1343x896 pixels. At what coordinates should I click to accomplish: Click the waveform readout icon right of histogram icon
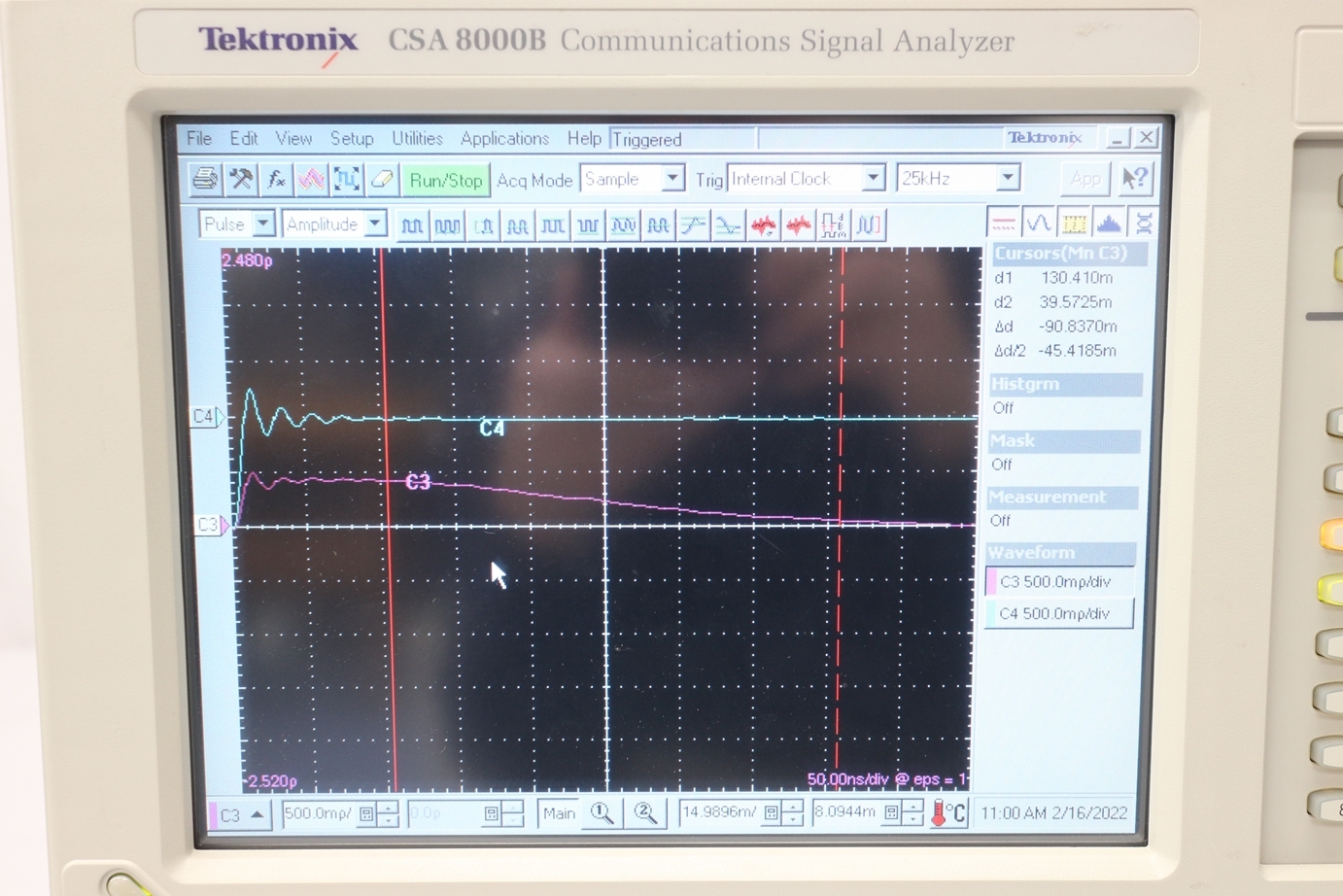tap(1143, 224)
